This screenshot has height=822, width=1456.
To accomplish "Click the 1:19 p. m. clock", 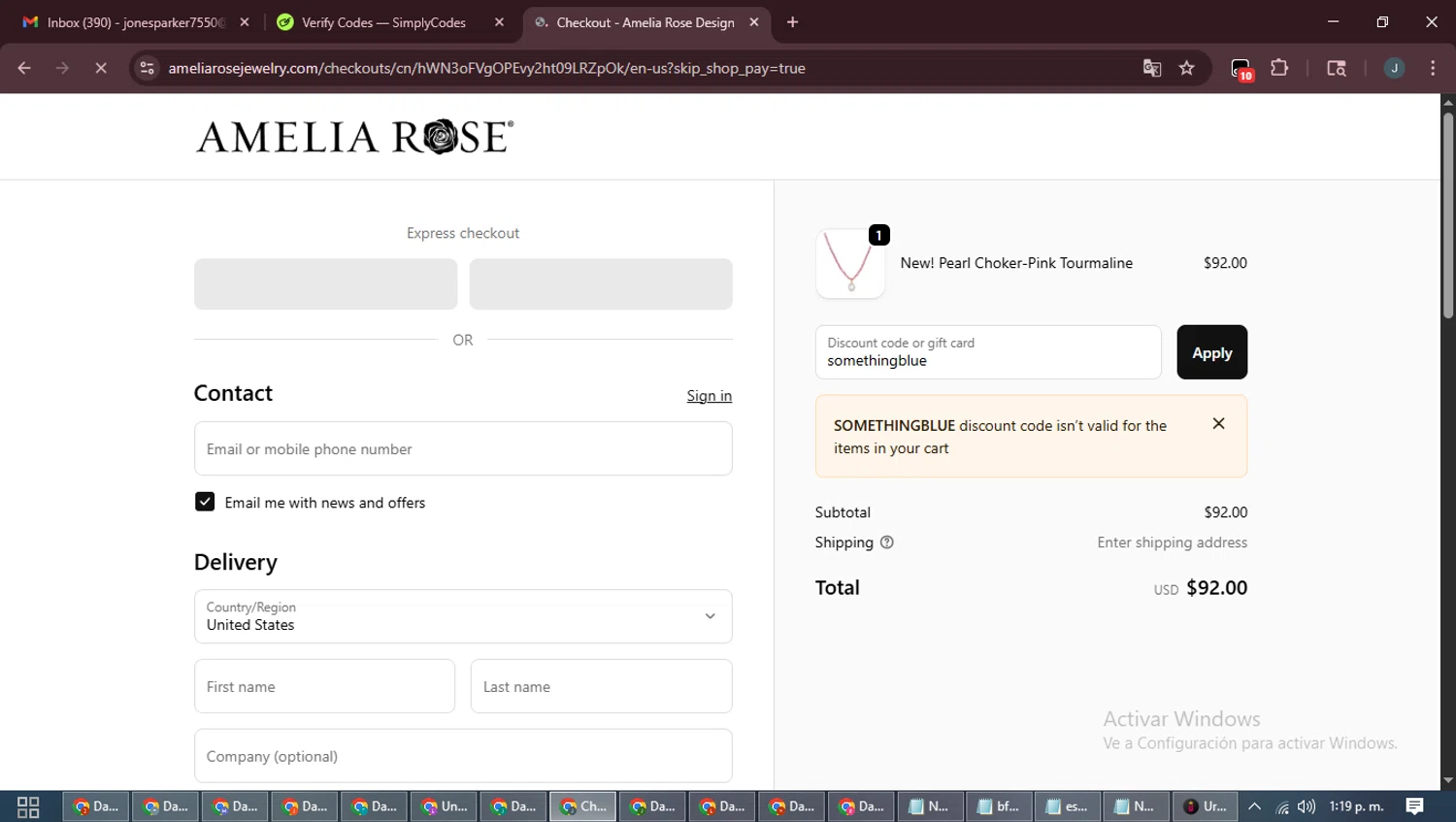I will tap(1356, 806).
